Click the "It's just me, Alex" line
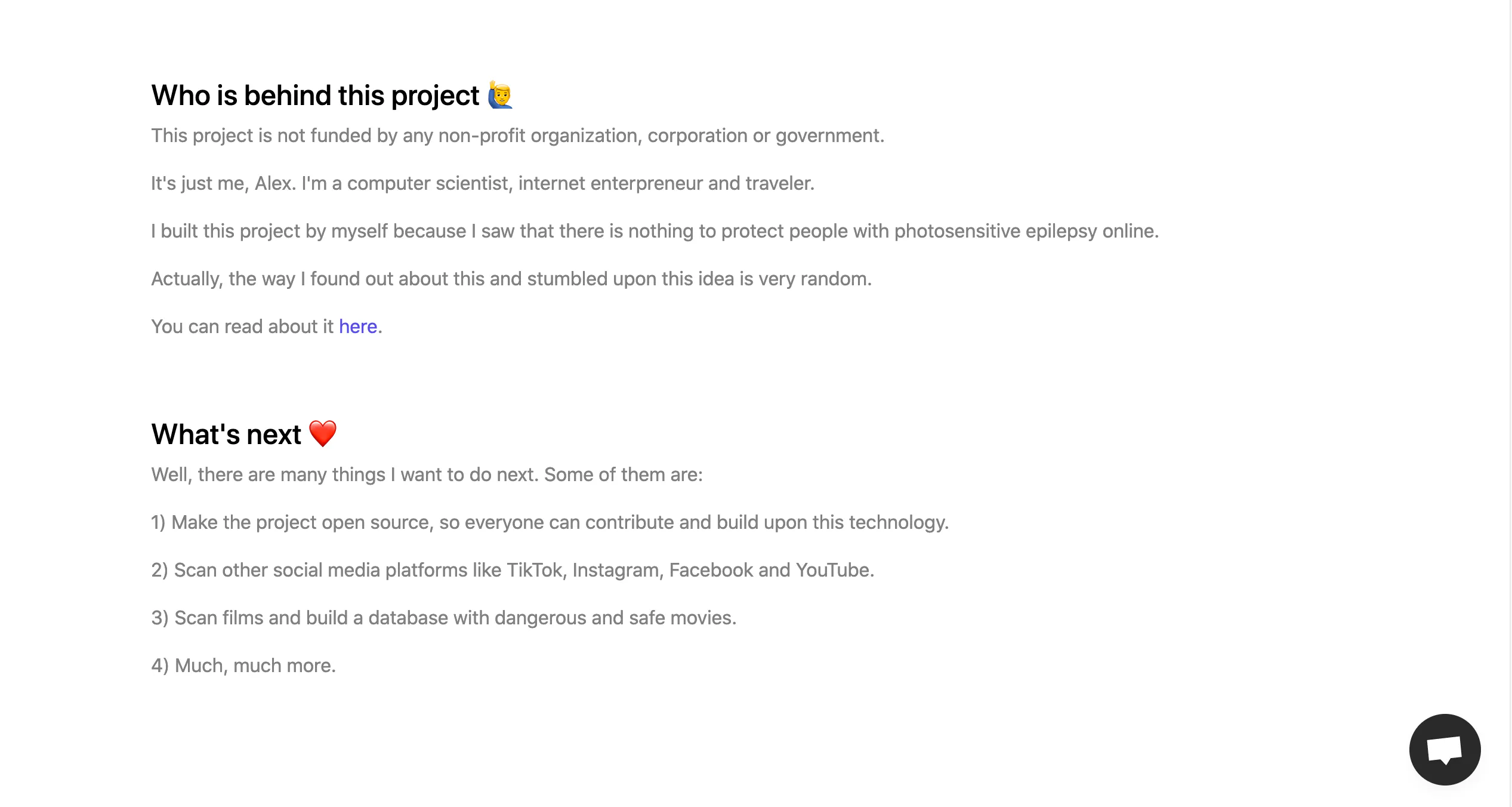This screenshot has height=807, width=1512. click(483, 183)
